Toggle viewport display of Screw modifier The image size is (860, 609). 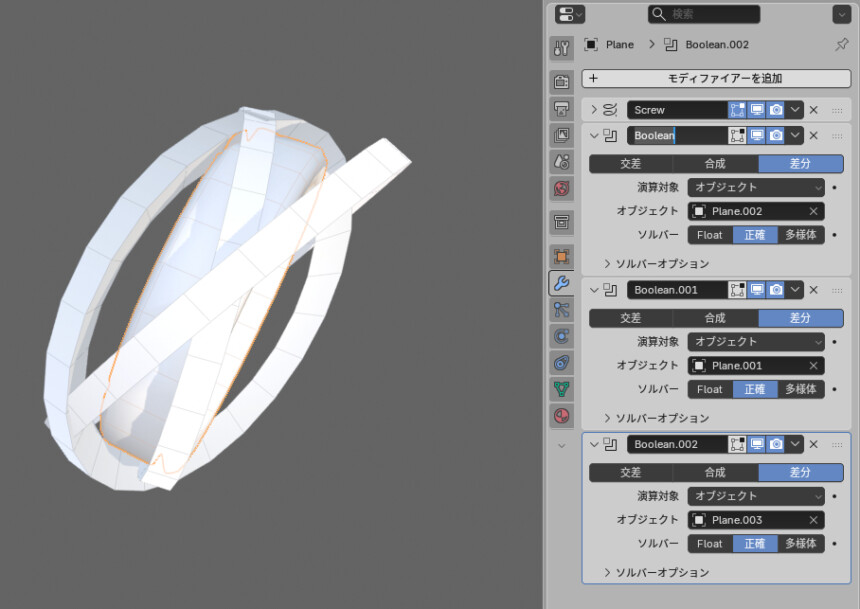pos(757,110)
